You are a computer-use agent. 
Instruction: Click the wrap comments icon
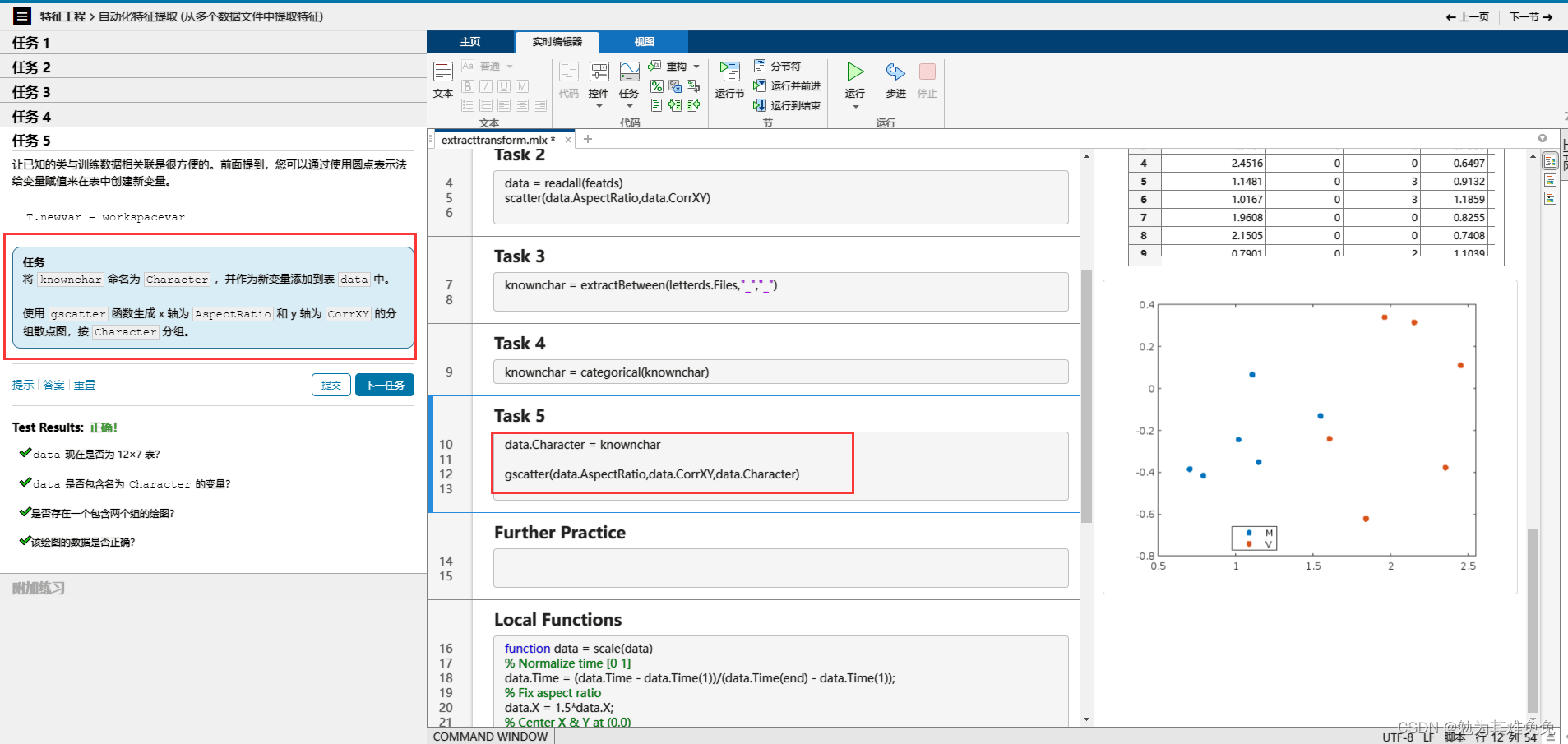tap(693, 86)
